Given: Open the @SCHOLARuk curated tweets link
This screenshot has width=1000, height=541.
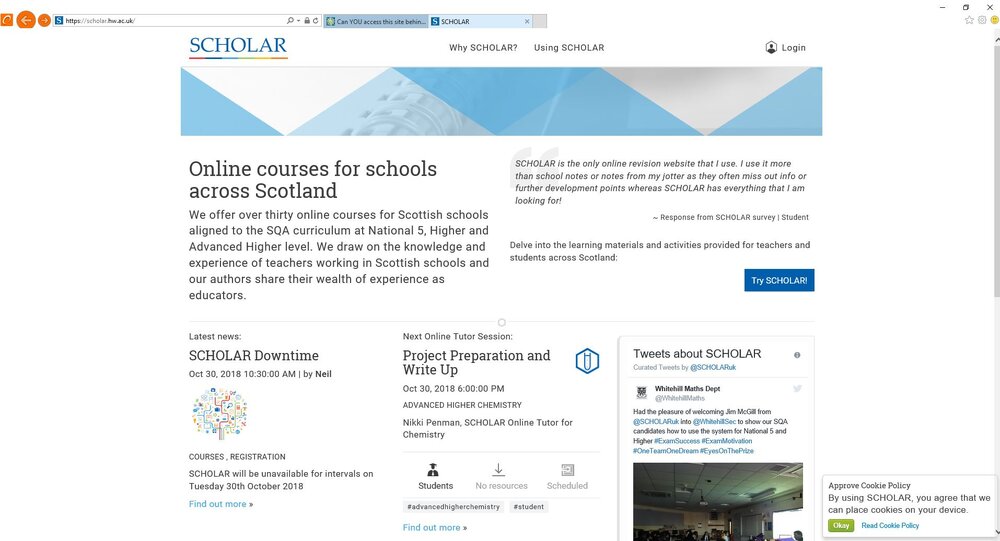Looking at the screenshot, I should 713,367.
